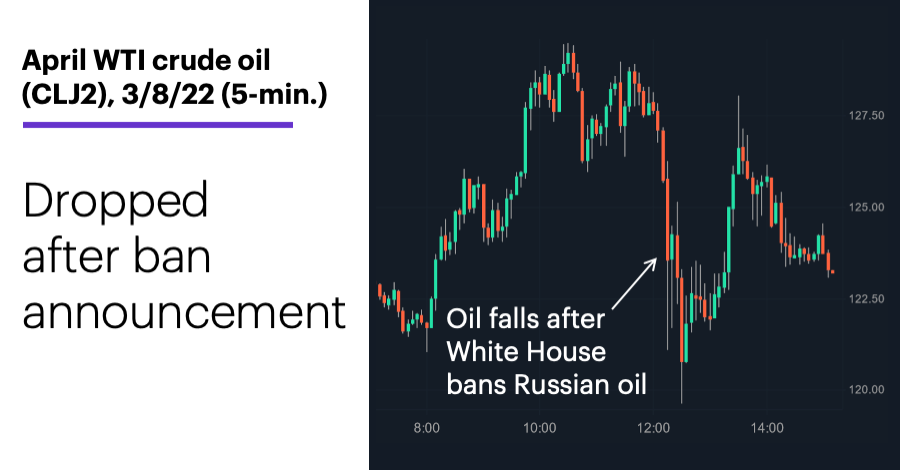Click the 127.50 price axis label
The height and width of the screenshot is (470, 900).
pos(867,116)
